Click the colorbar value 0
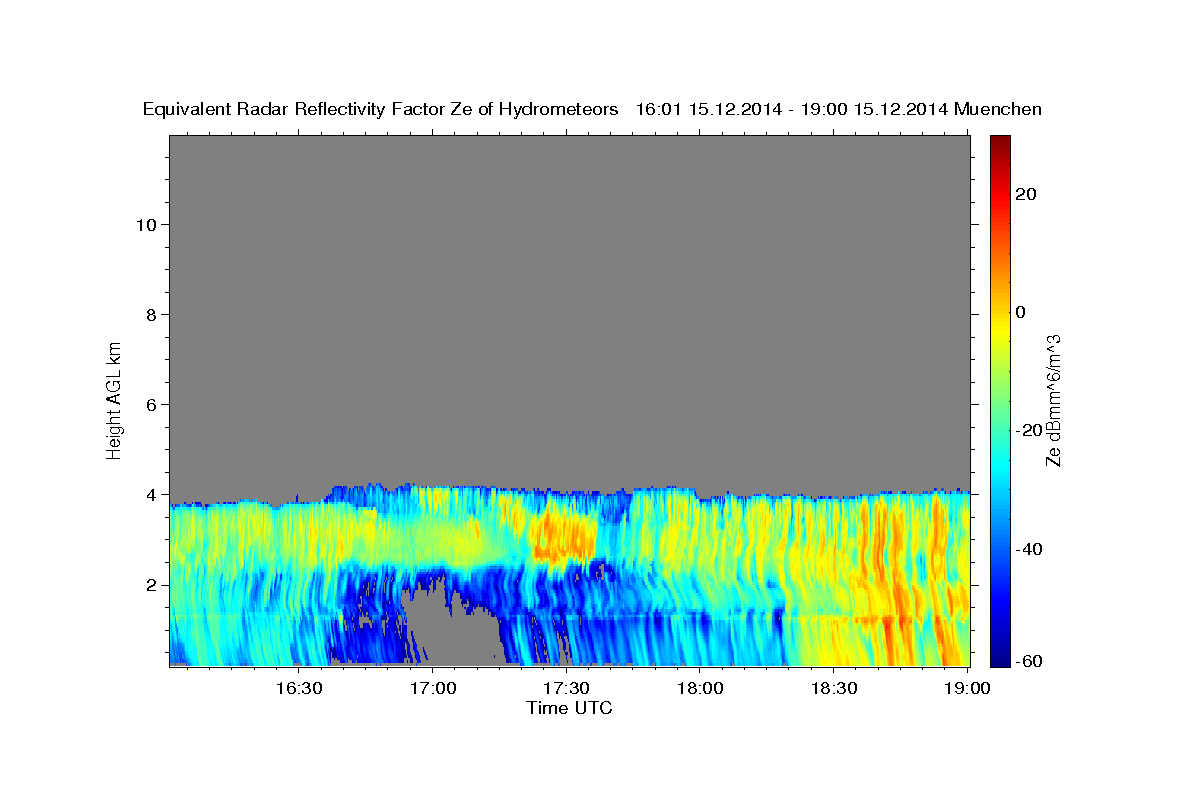Viewport: 1200px width, 800px height. coord(1020,312)
